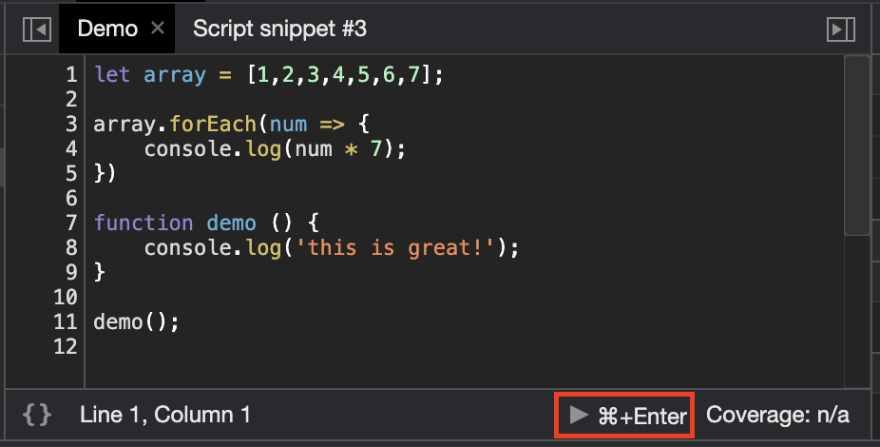
Task: Click line number 4 in the gutter
Action: [x=71, y=149]
